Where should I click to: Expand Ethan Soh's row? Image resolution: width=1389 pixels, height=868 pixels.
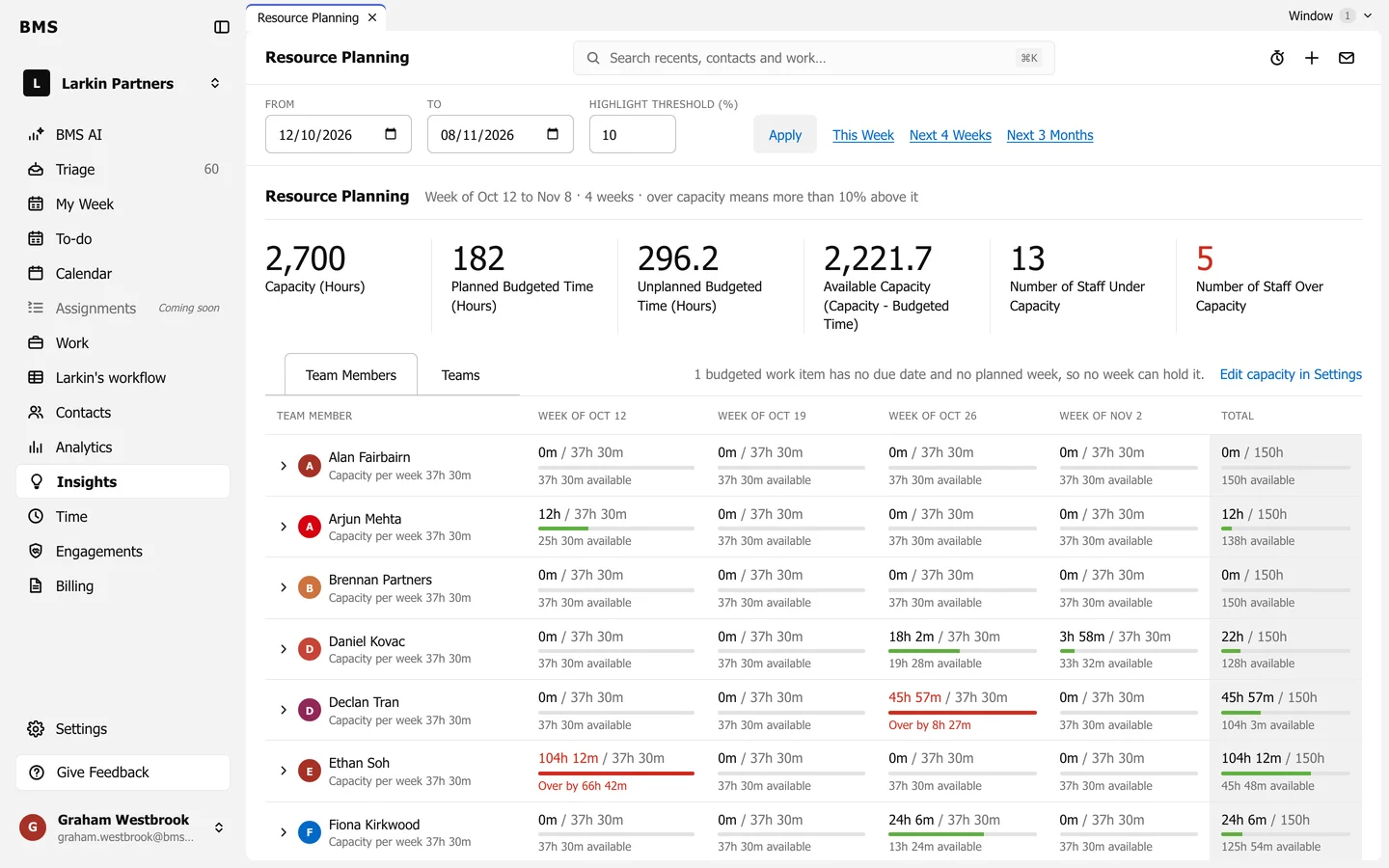(x=284, y=772)
